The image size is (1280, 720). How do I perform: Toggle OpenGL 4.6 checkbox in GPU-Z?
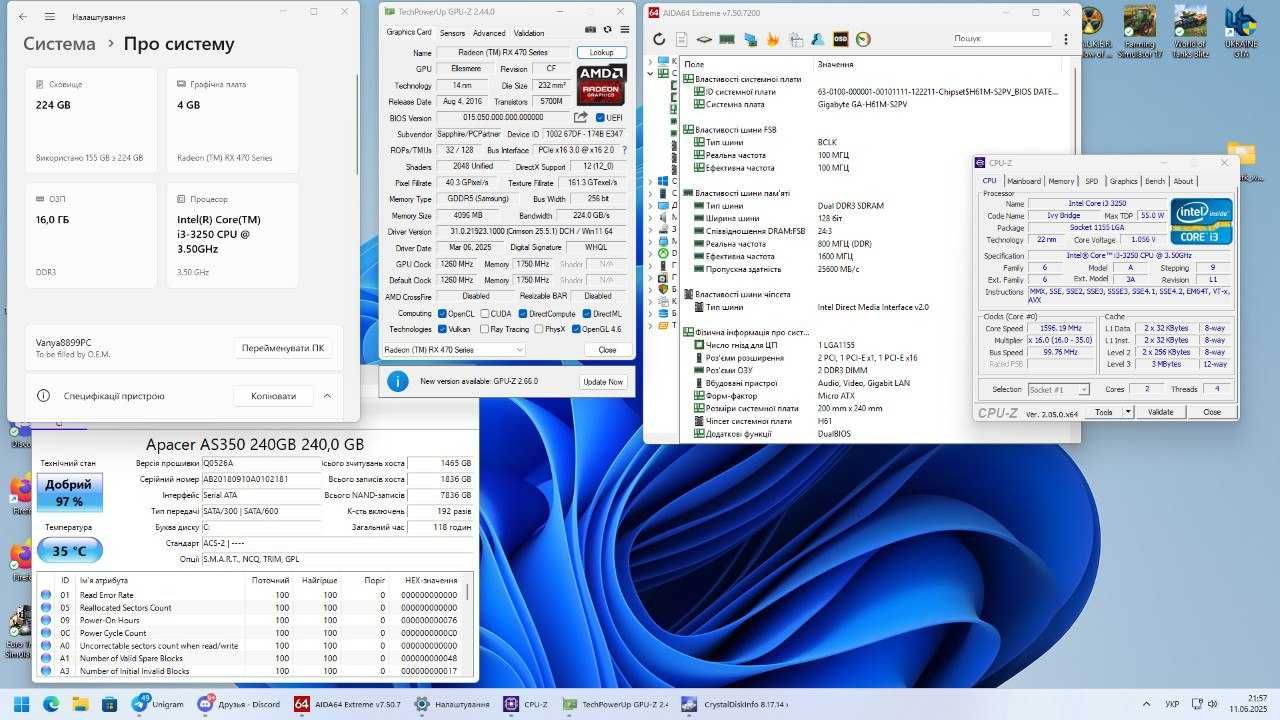(577, 329)
